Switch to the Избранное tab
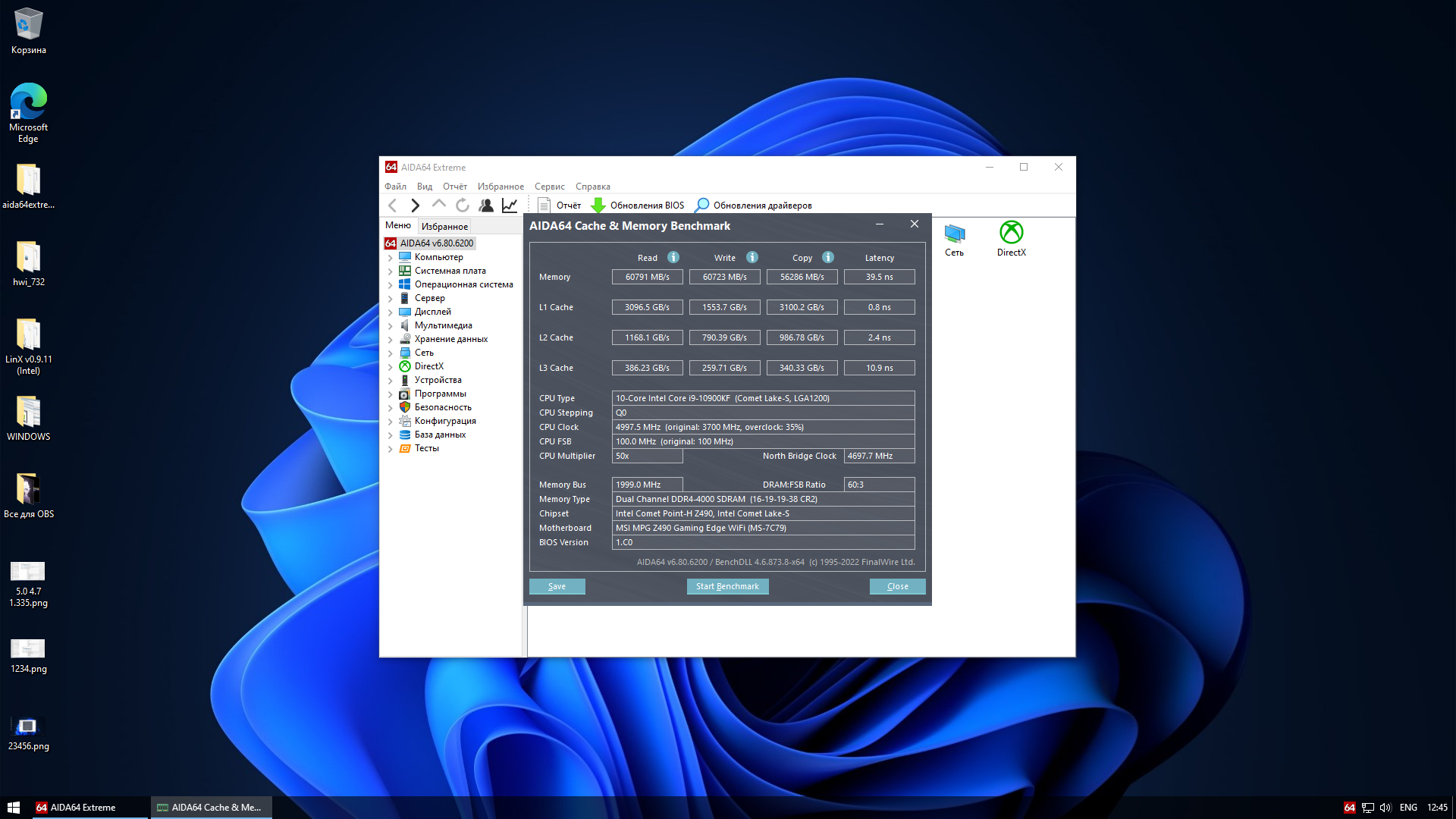 [x=444, y=226]
